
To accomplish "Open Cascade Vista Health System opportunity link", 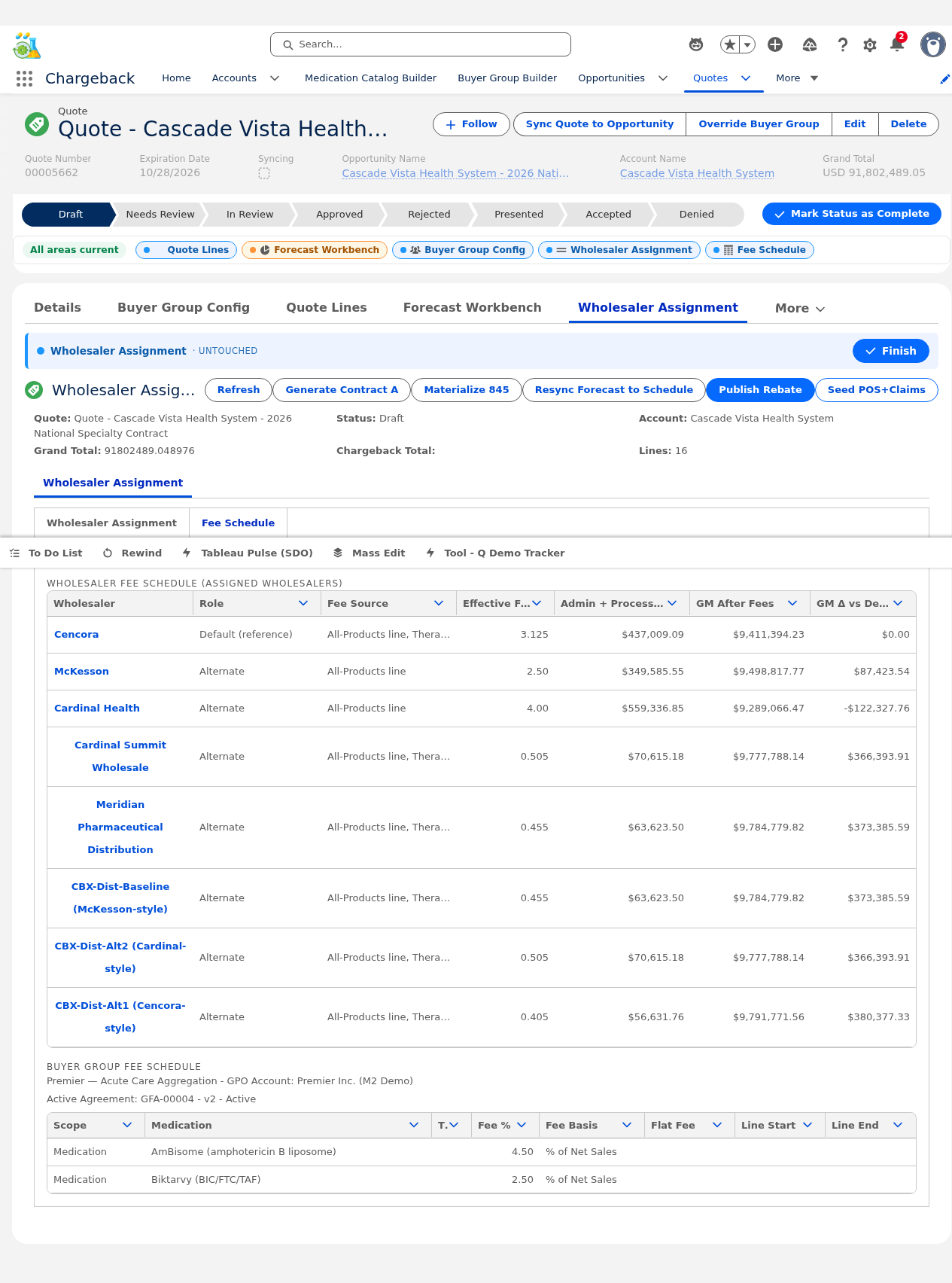I will (455, 173).
